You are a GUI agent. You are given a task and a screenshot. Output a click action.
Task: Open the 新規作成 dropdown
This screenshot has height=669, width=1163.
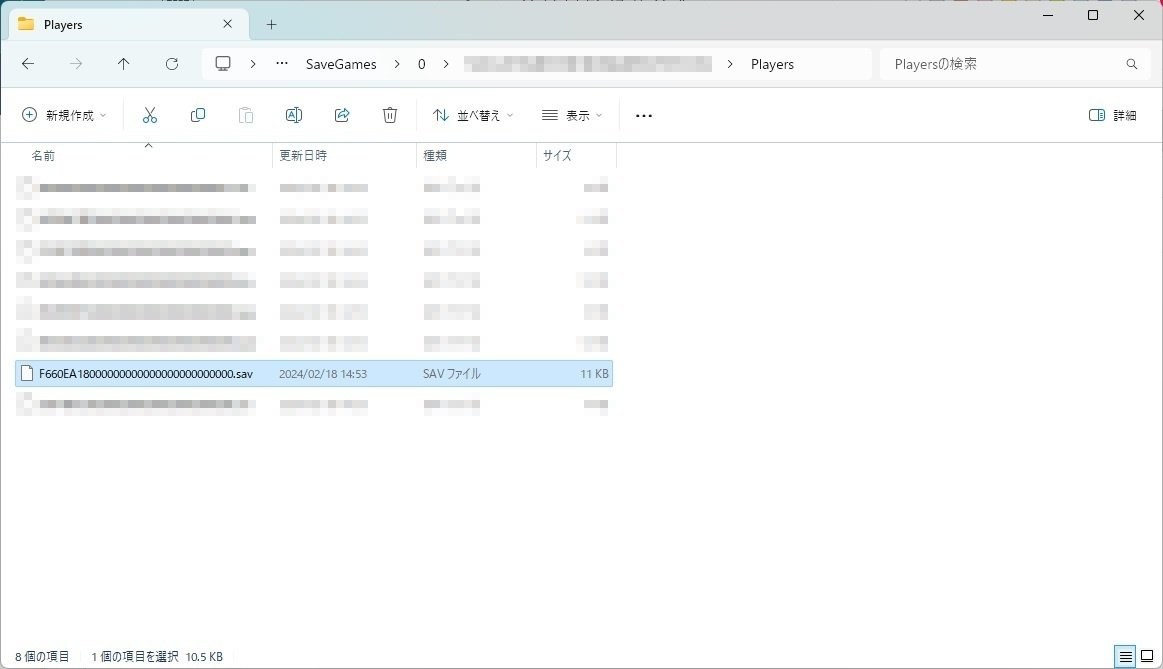click(65, 115)
